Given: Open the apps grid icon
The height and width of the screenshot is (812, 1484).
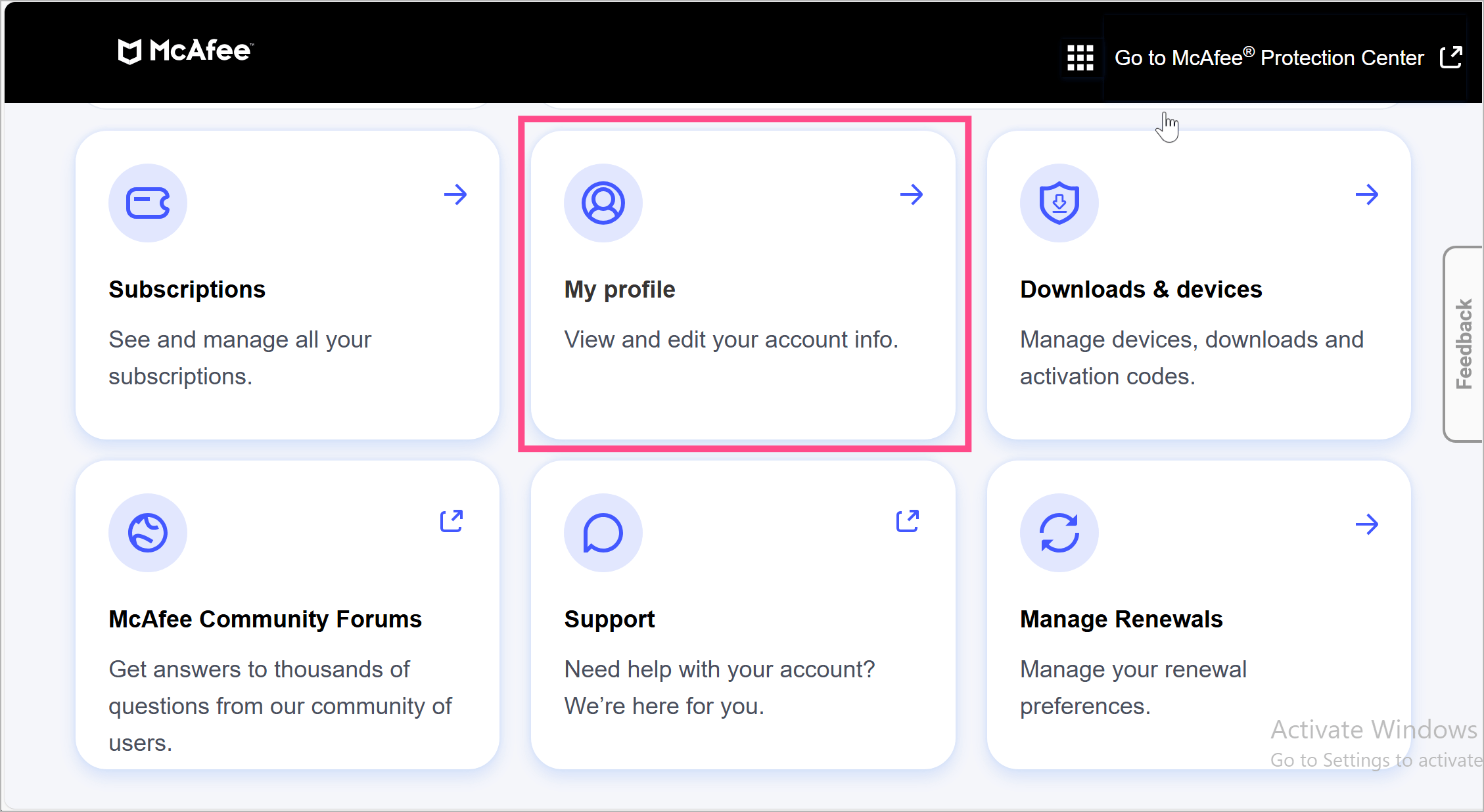Looking at the screenshot, I should point(1080,58).
